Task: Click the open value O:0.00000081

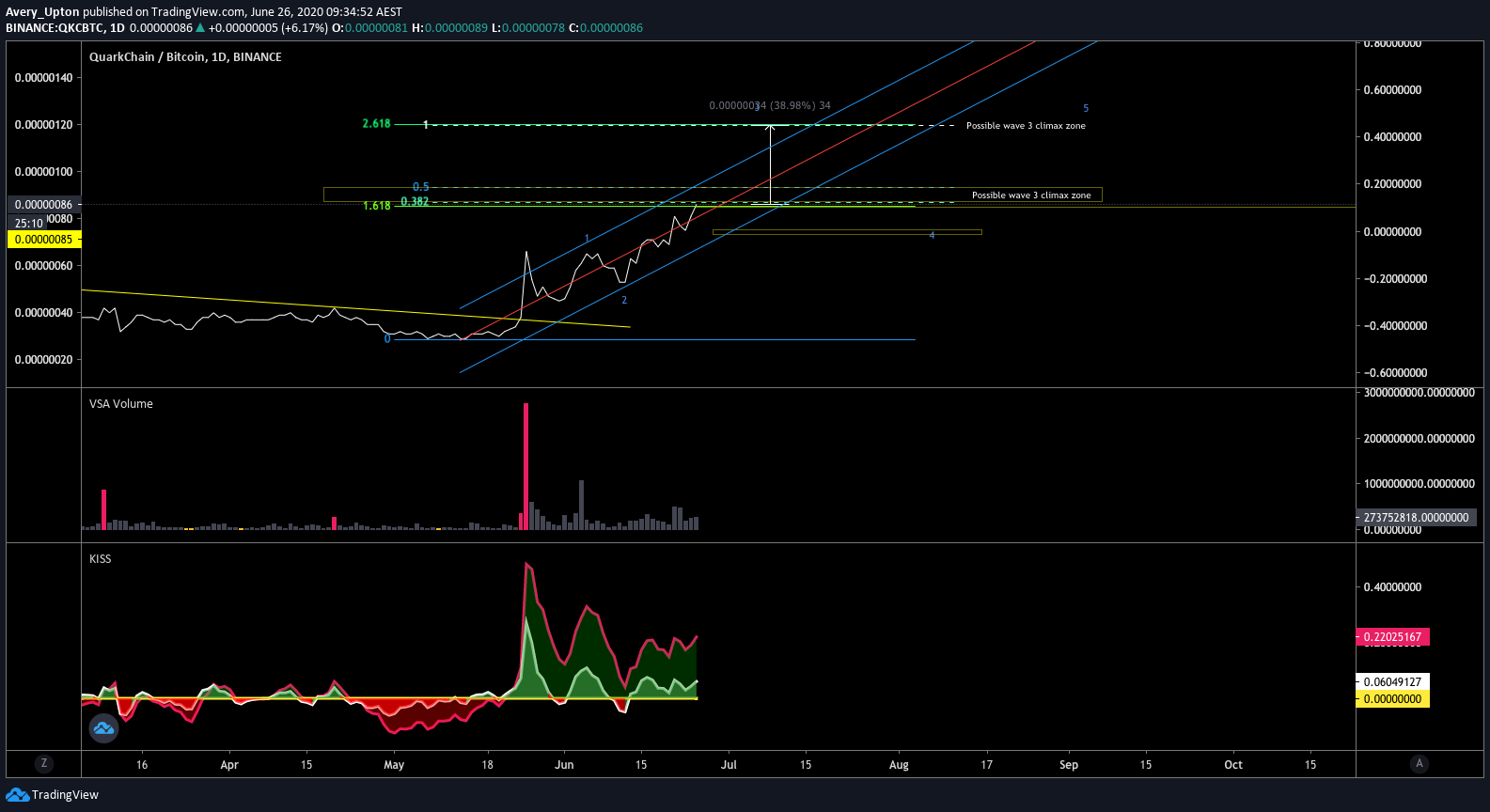Action: (x=369, y=28)
